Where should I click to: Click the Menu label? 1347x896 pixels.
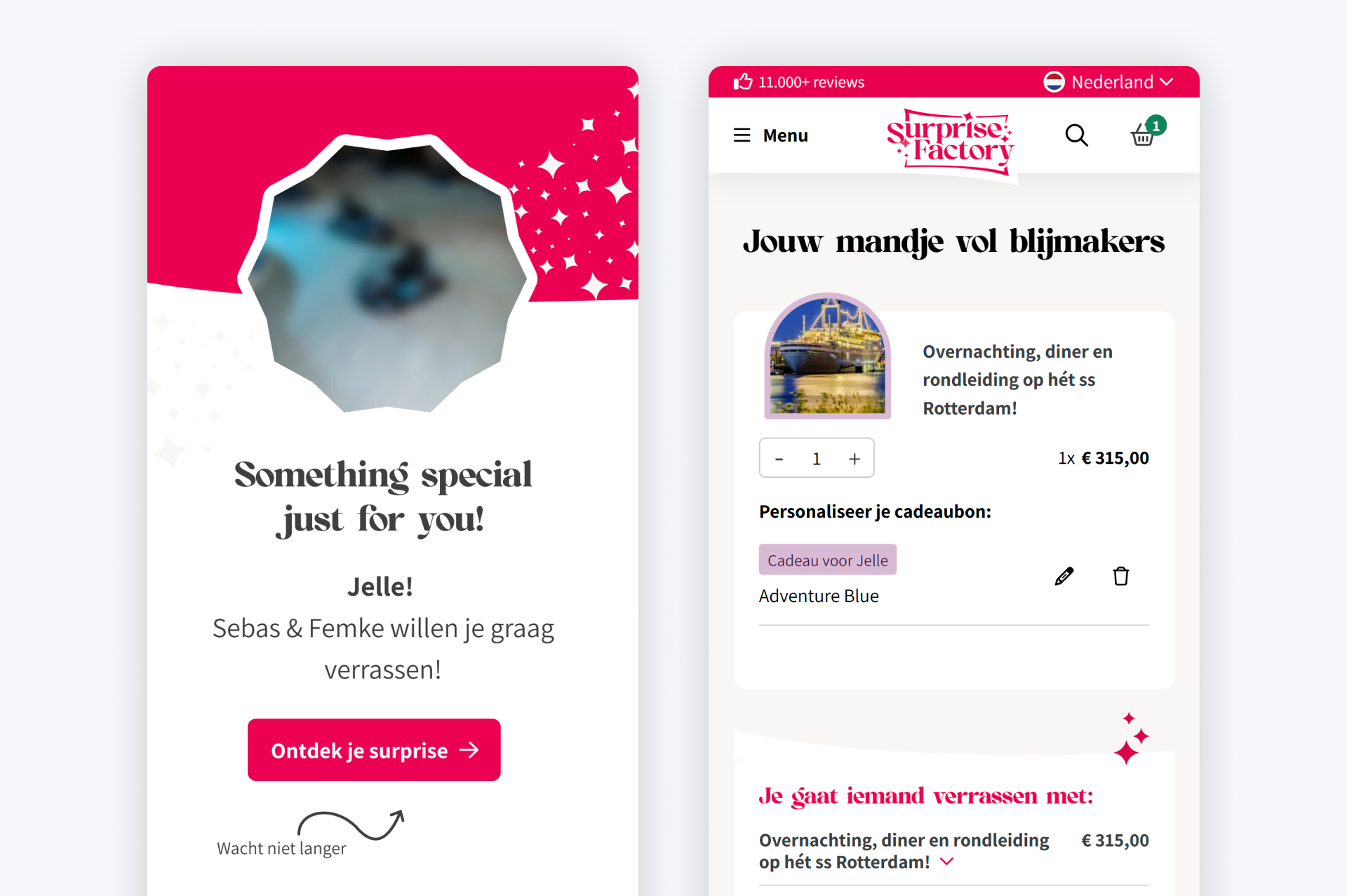(785, 135)
